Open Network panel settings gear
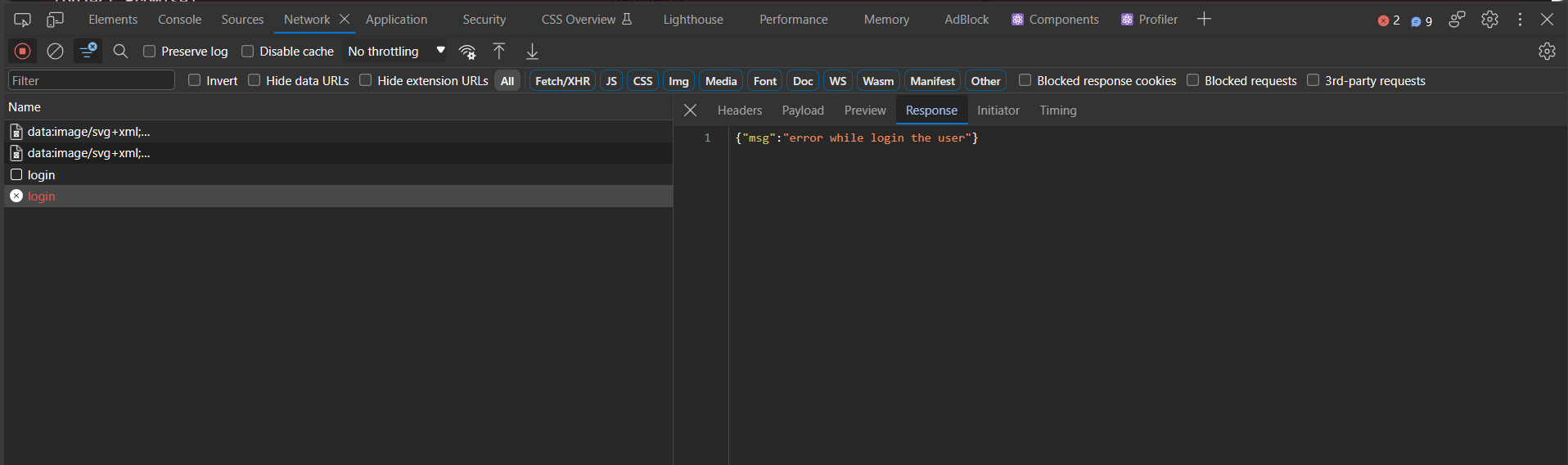This screenshot has height=465, width=1568. (x=1547, y=52)
